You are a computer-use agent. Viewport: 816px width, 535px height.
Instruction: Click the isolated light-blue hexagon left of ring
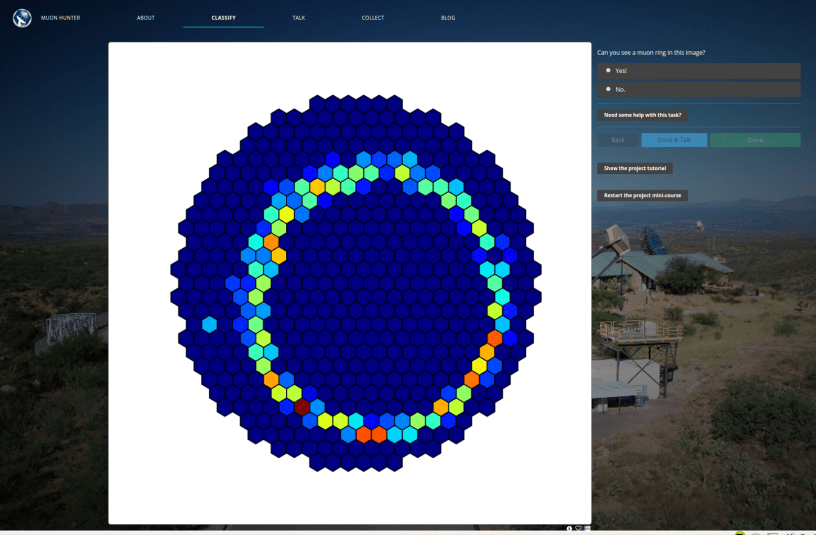coord(209,324)
